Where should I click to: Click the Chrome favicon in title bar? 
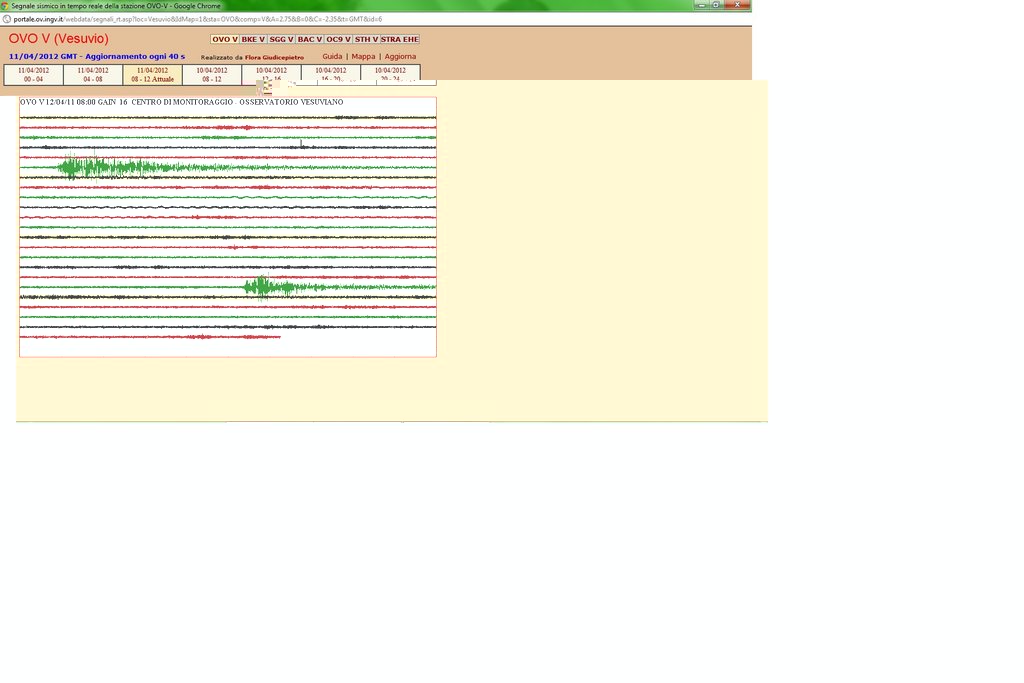(5, 5)
